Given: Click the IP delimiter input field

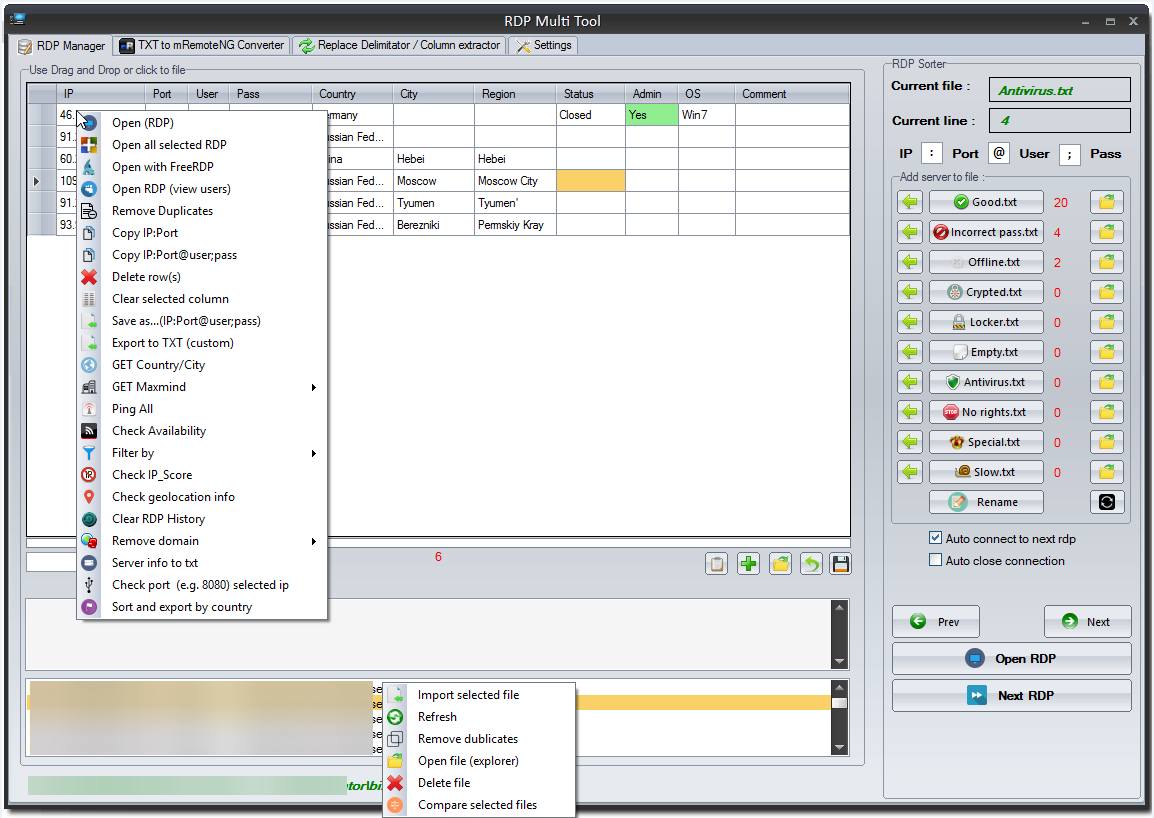Looking at the screenshot, I should tap(931, 154).
